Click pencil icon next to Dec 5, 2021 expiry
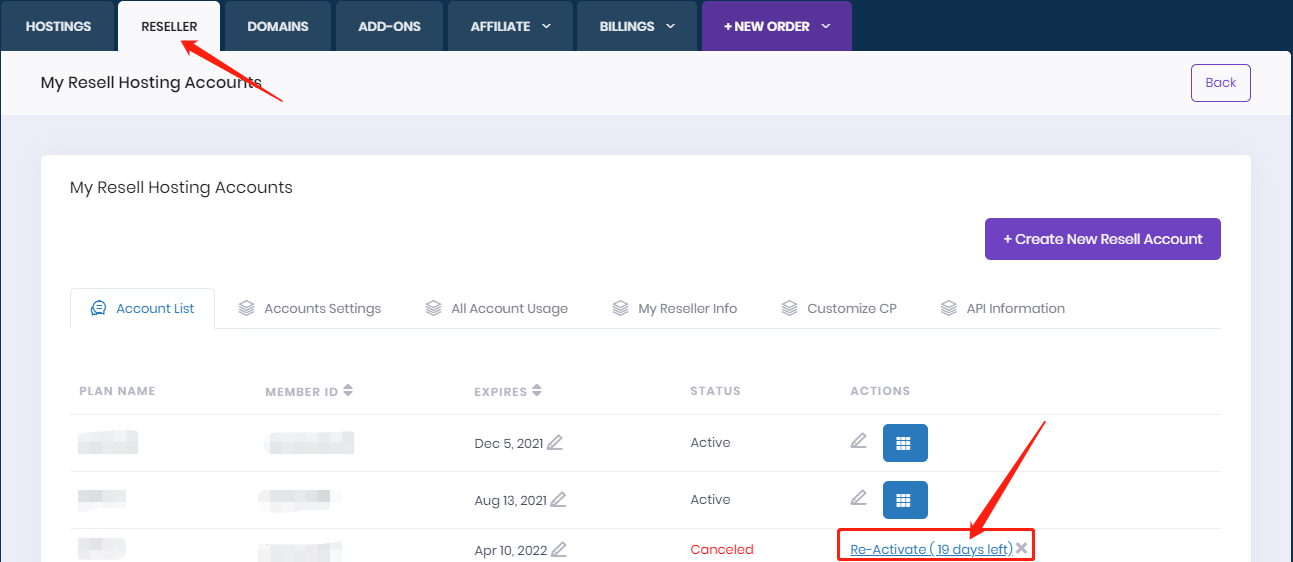 coord(555,442)
